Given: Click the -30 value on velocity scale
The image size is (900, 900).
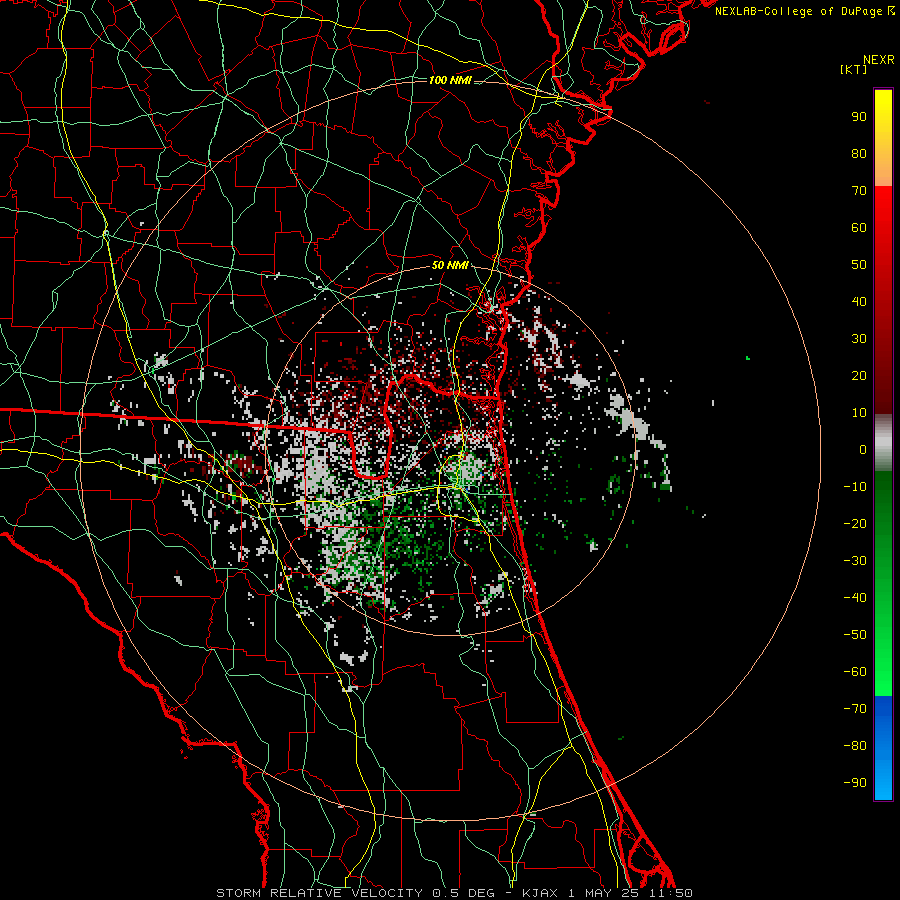Looking at the screenshot, I should (855, 561).
